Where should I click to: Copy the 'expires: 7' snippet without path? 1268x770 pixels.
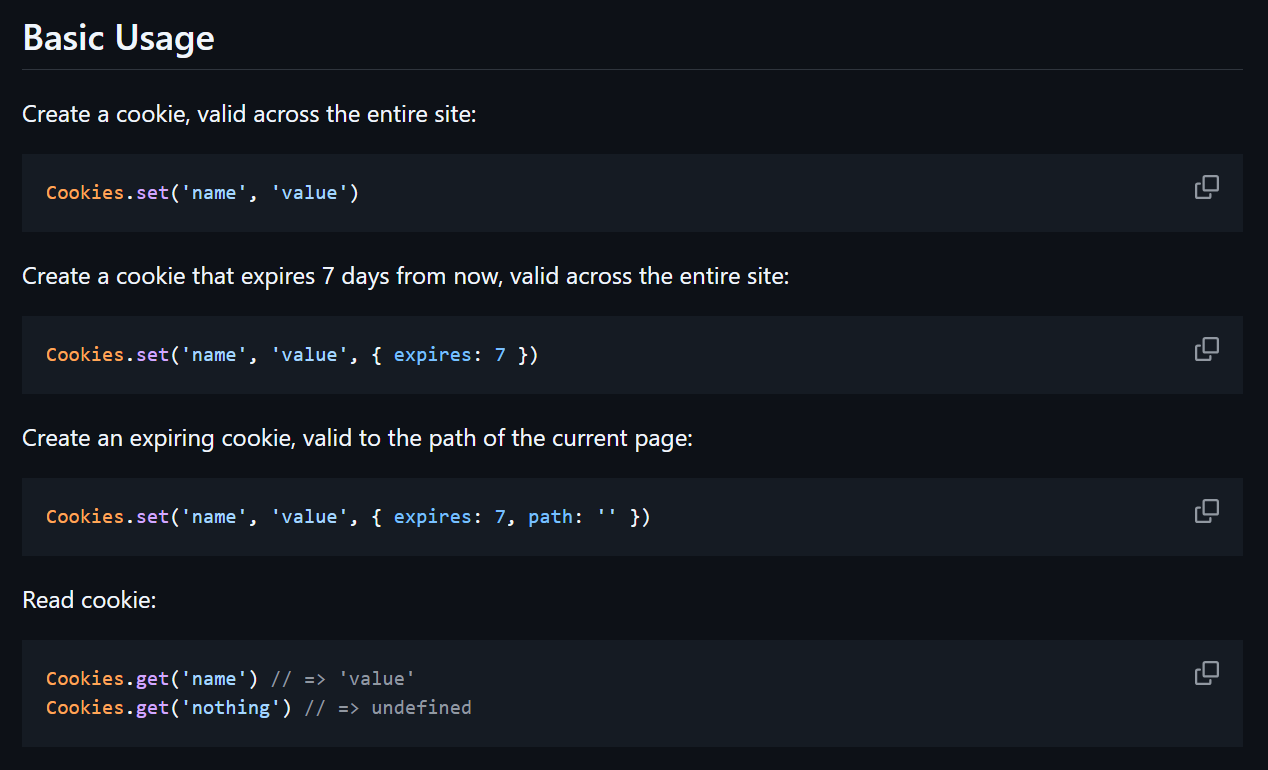[x=1207, y=349]
